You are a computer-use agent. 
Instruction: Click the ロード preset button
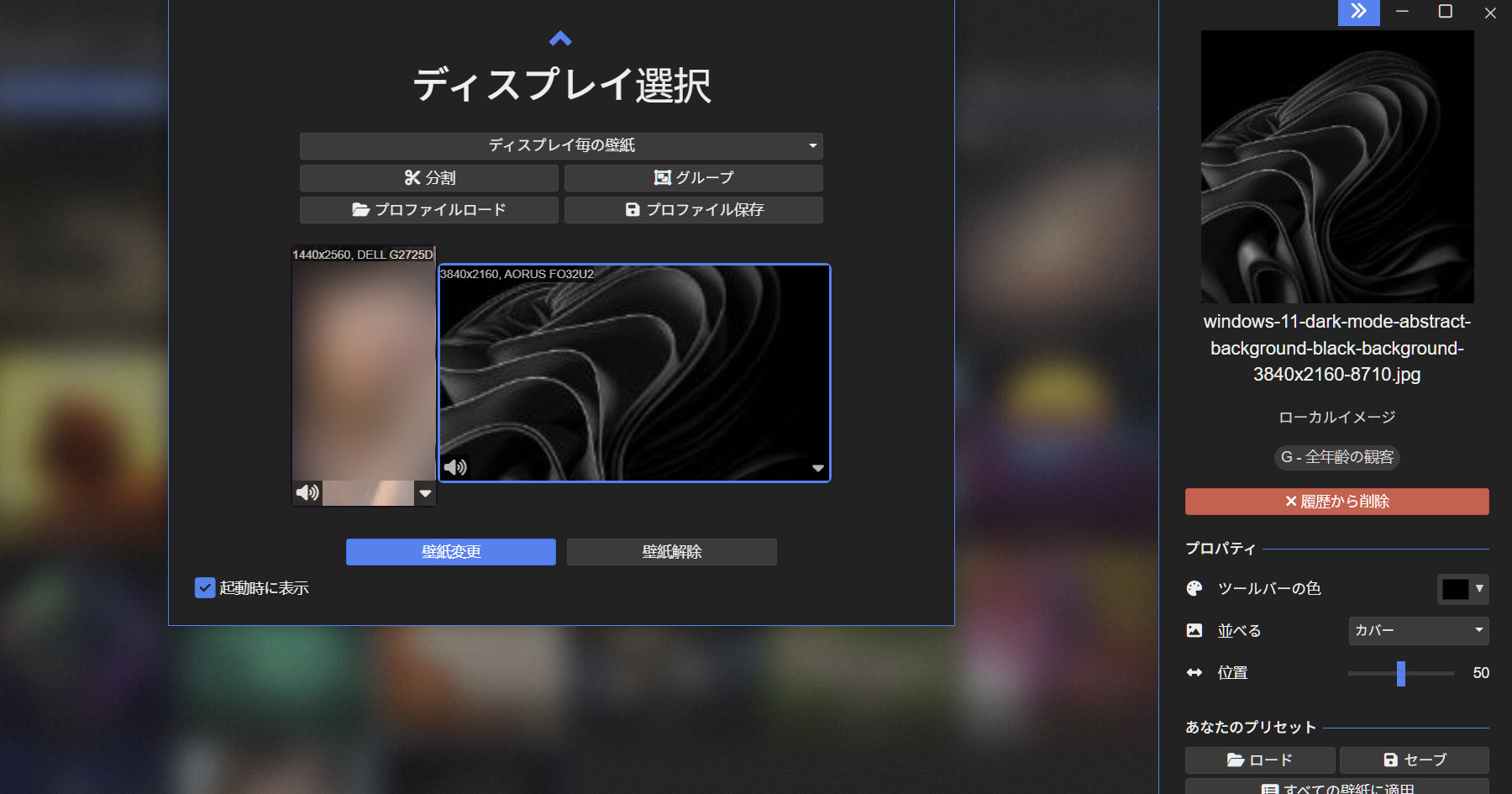click(1260, 760)
